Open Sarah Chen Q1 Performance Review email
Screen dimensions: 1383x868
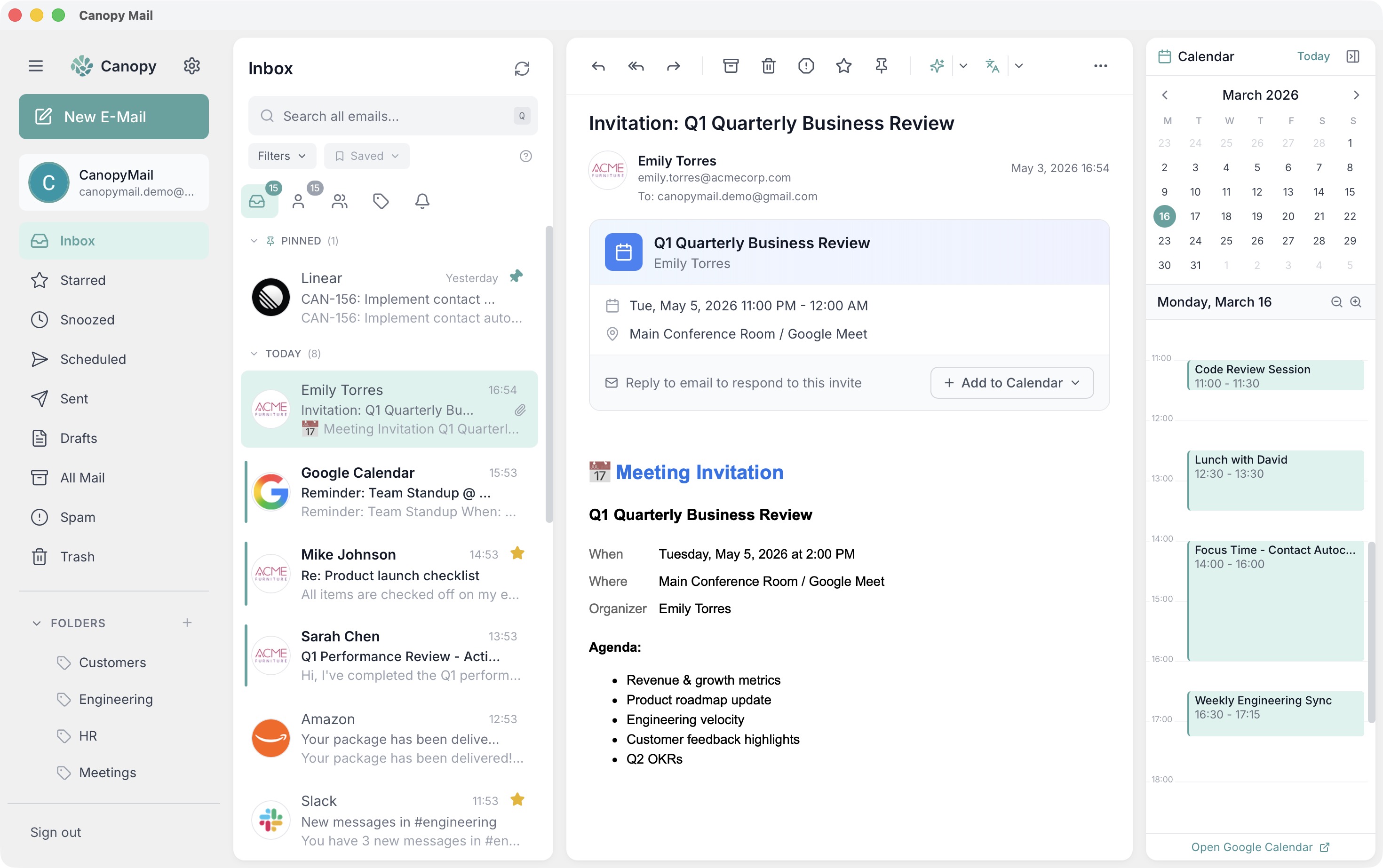389,656
